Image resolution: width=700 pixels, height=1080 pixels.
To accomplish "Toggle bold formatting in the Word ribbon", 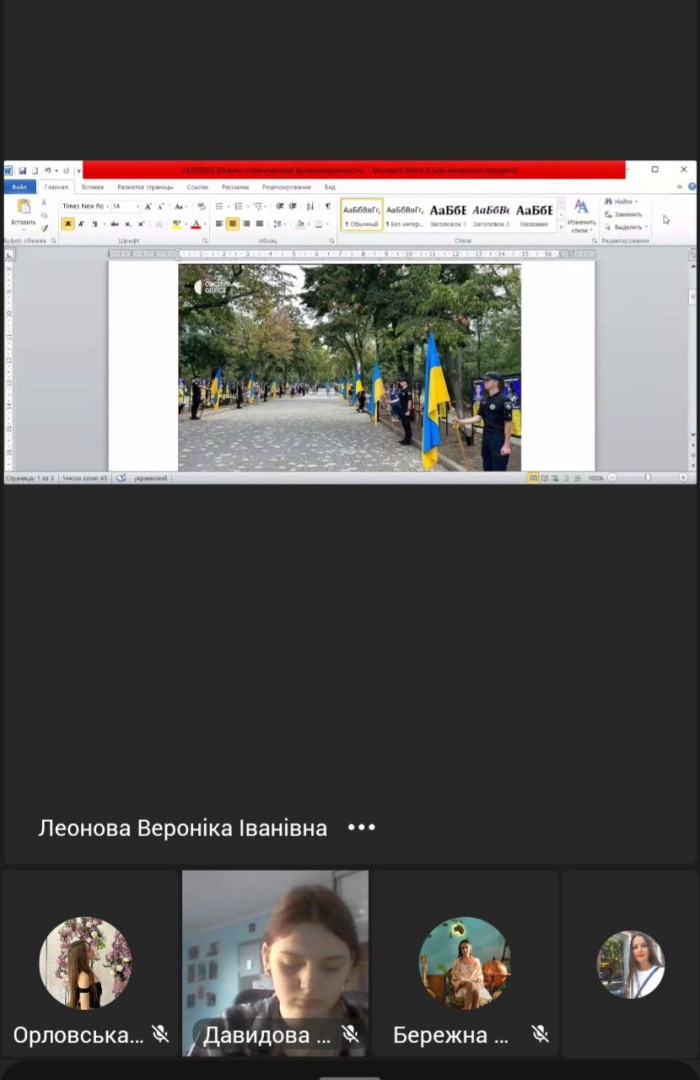I will tap(68, 224).
